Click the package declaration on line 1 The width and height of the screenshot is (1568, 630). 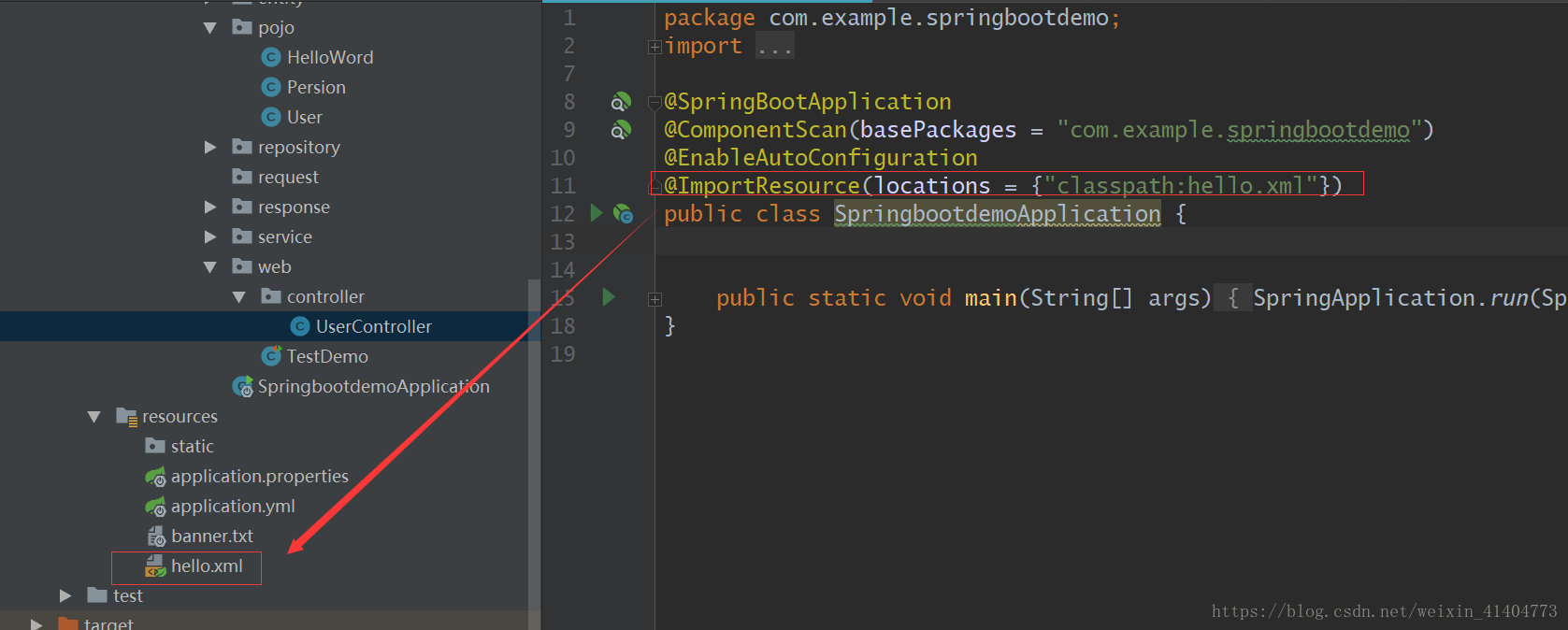(892, 18)
